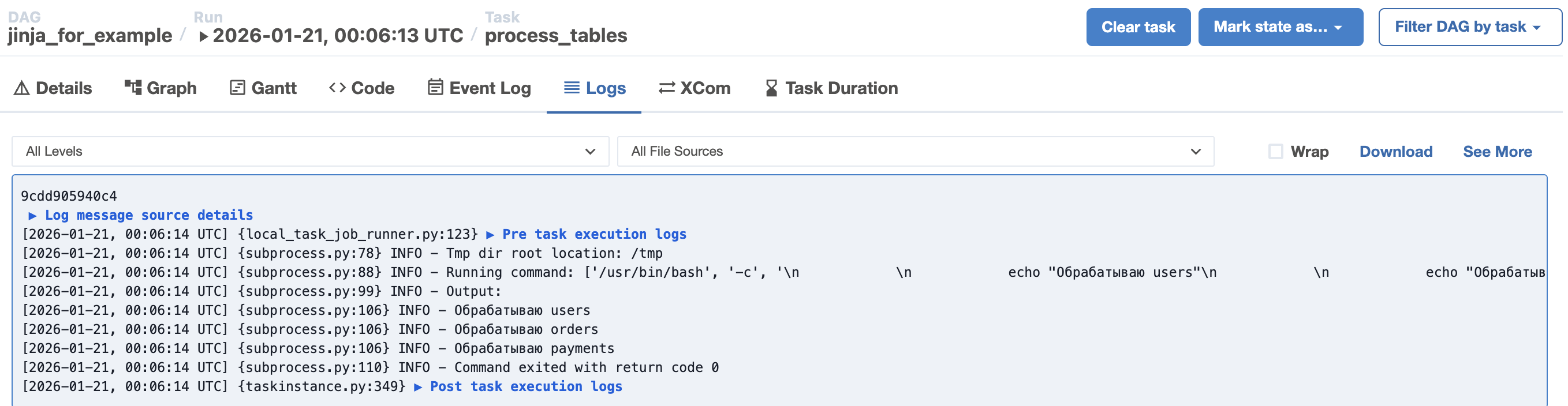This screenshot has width=1568, height=406.
Task: Expand Log message source details
Action: [x=148, y=215]
